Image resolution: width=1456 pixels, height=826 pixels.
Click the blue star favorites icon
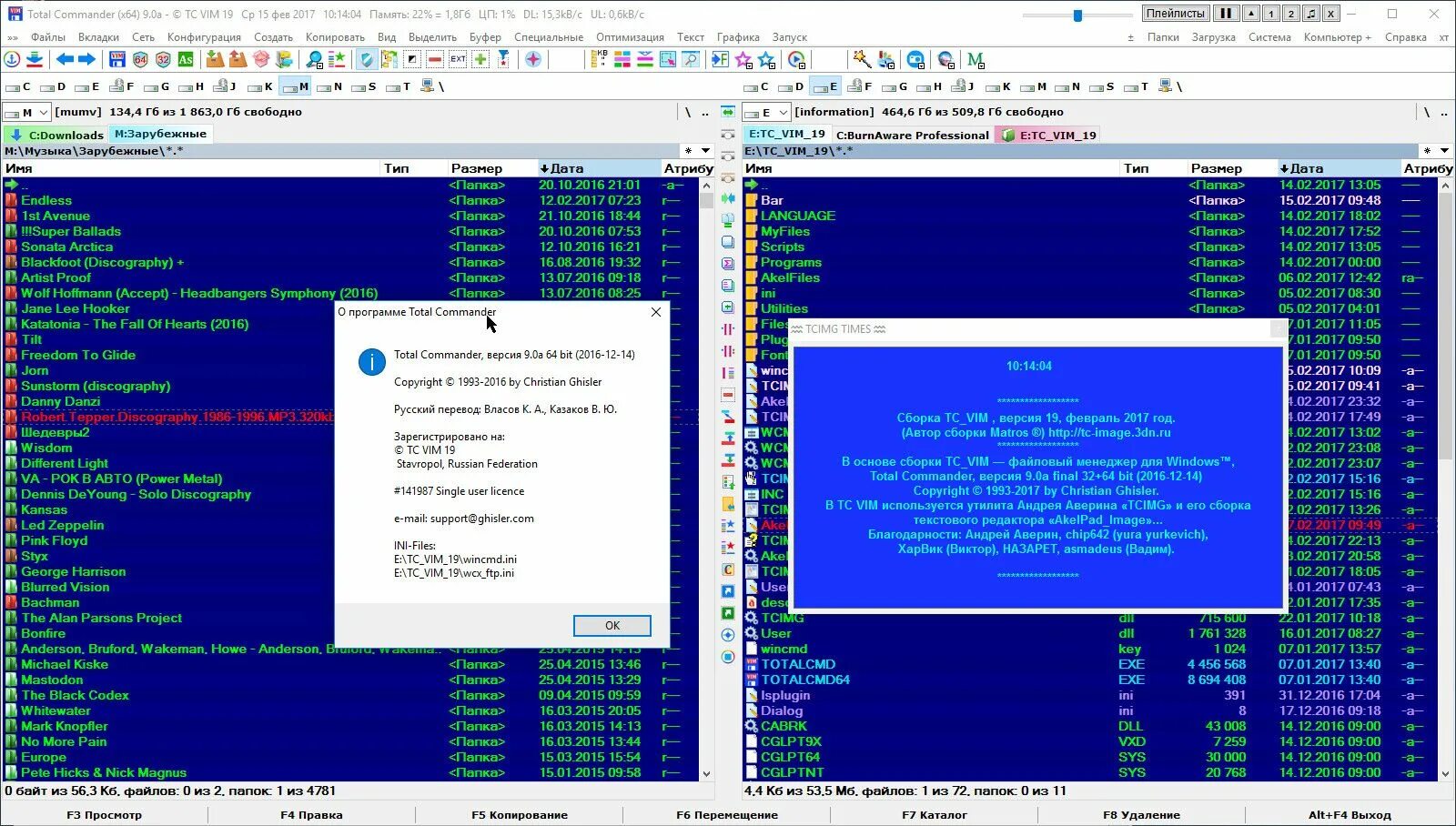(x=766, y=59)
